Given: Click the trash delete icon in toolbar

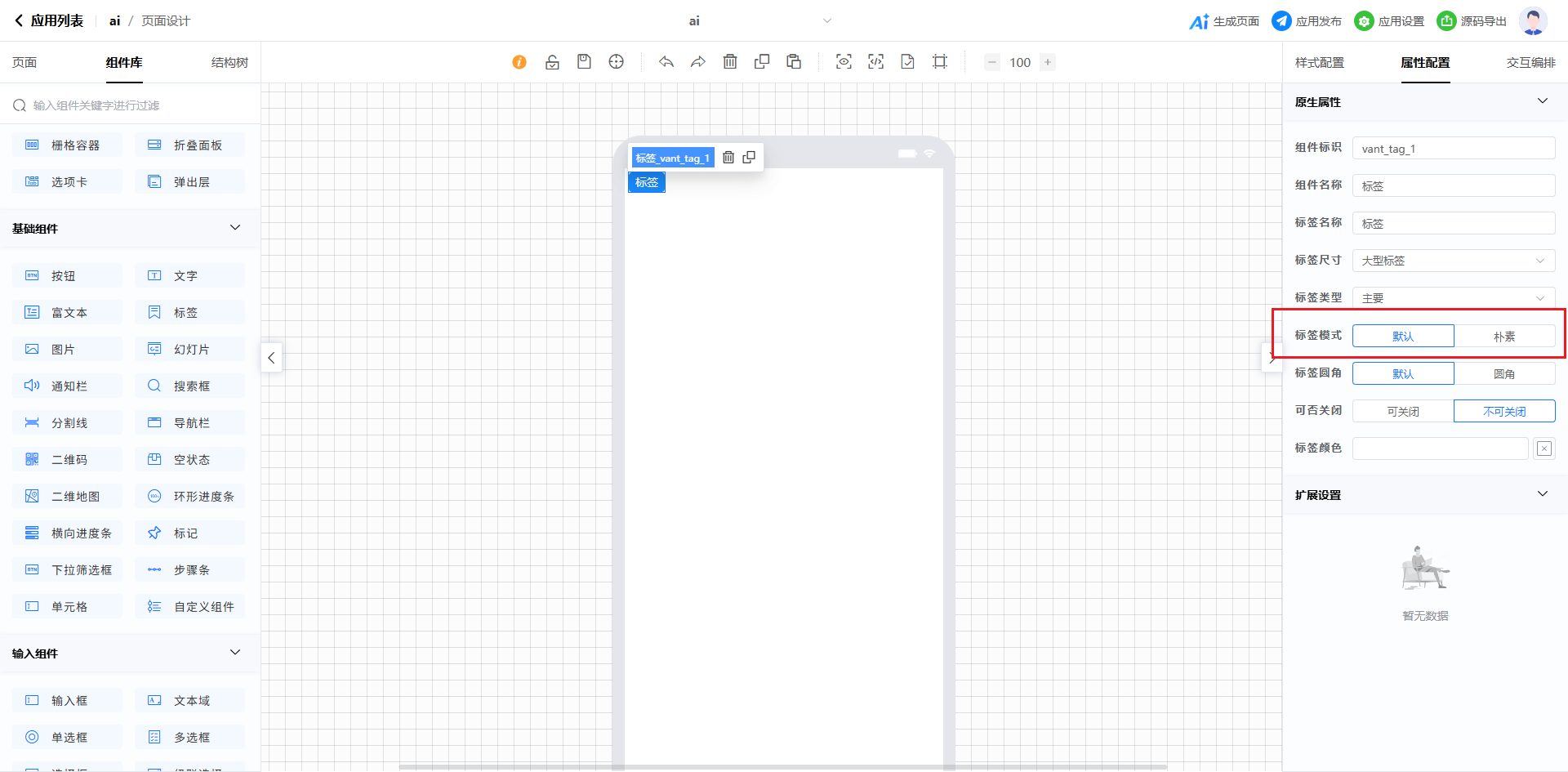Looking at the screenshot, I should pyautogui.click(x=730, y=62).
